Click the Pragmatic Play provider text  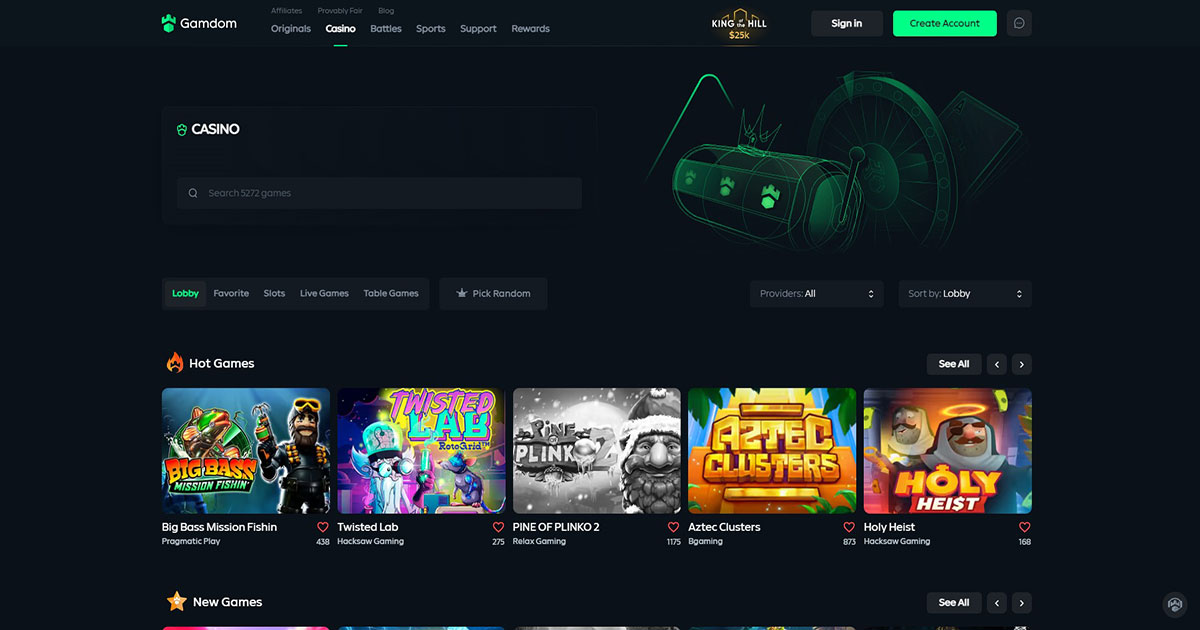click(x=191, y=542)
